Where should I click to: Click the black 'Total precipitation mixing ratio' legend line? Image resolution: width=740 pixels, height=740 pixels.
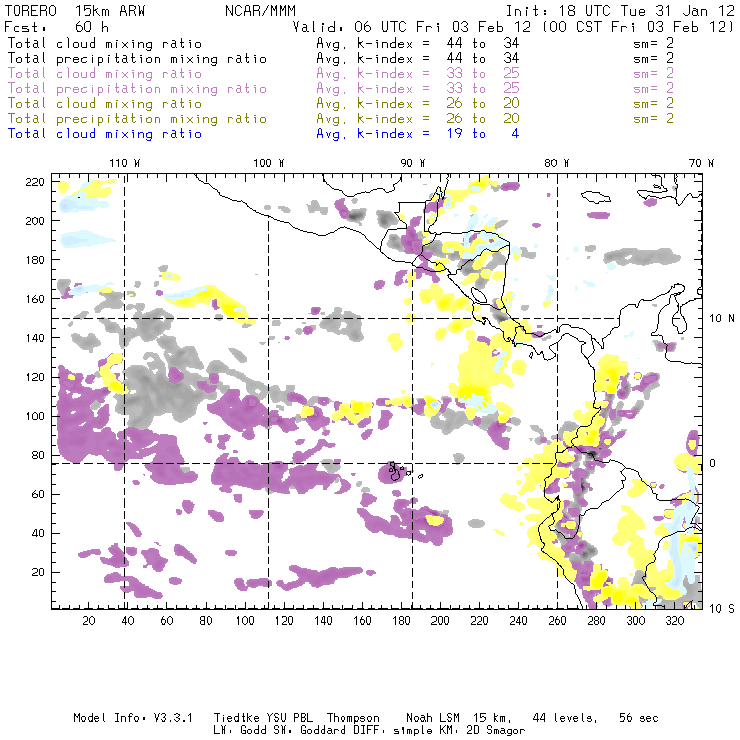click(x=137, y=59)
